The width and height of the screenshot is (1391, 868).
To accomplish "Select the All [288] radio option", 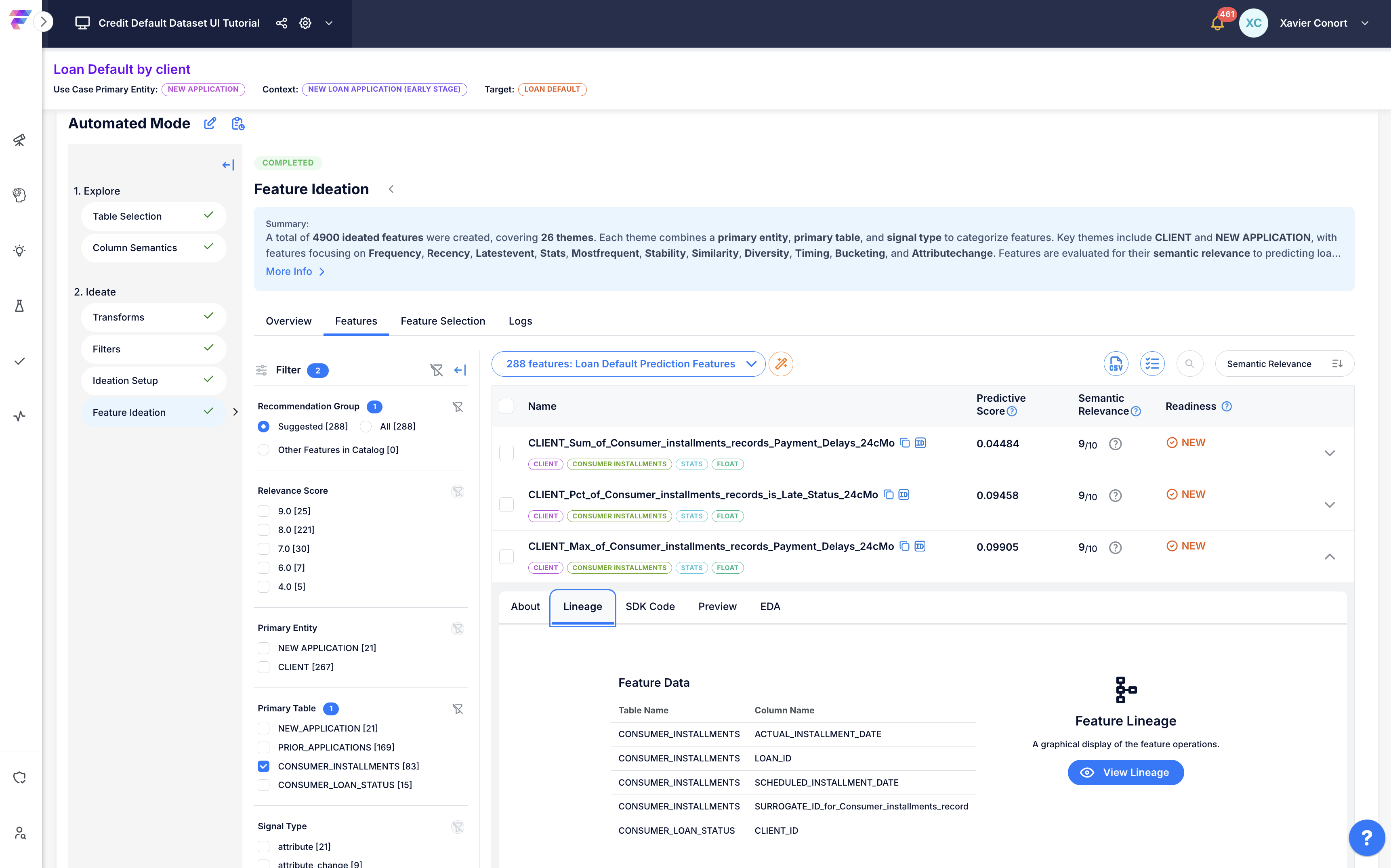I will coord(366,427).
